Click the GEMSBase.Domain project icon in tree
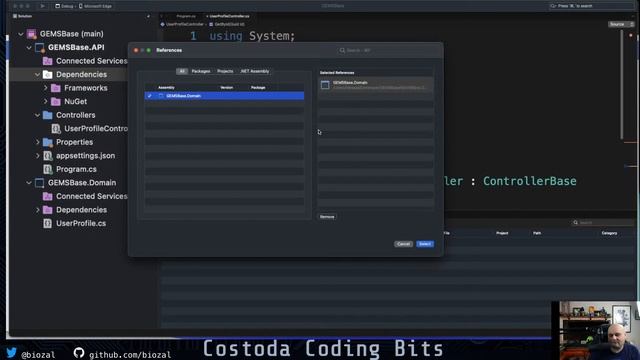Viewport: 640px width, 360px height. [x=40, y=183]
